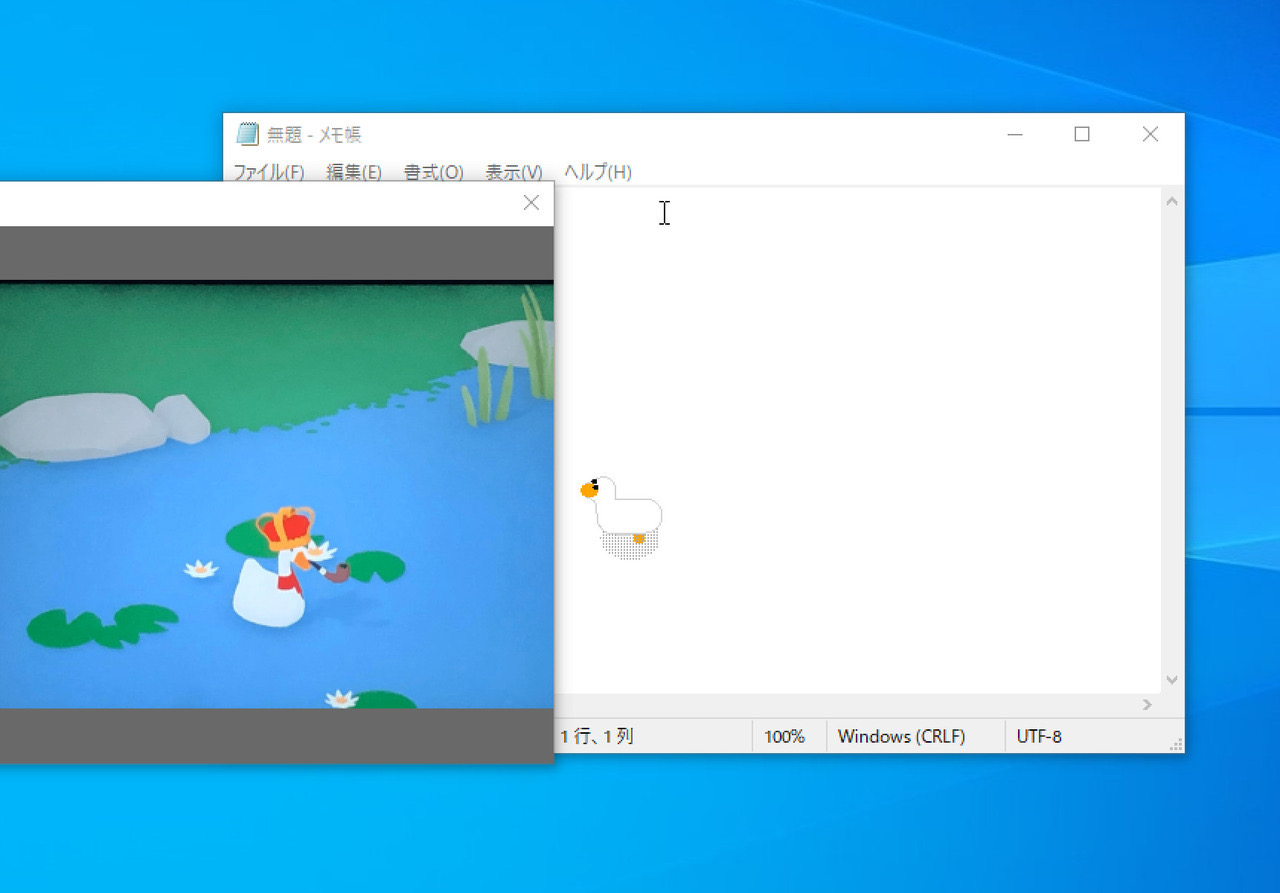Click the resize grip in Notepad's corner
The width and height of the screenshot is (1280, 893).
coord(1176,744)
